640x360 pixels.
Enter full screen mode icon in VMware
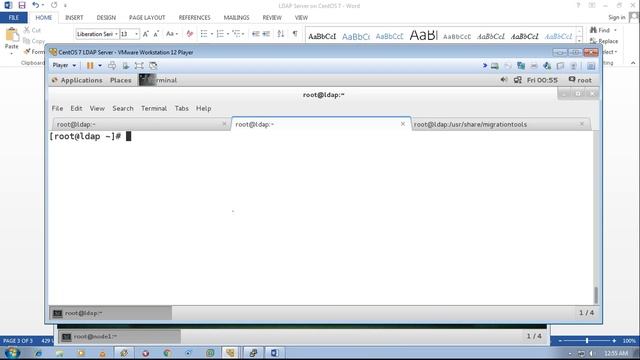point(139,66)
